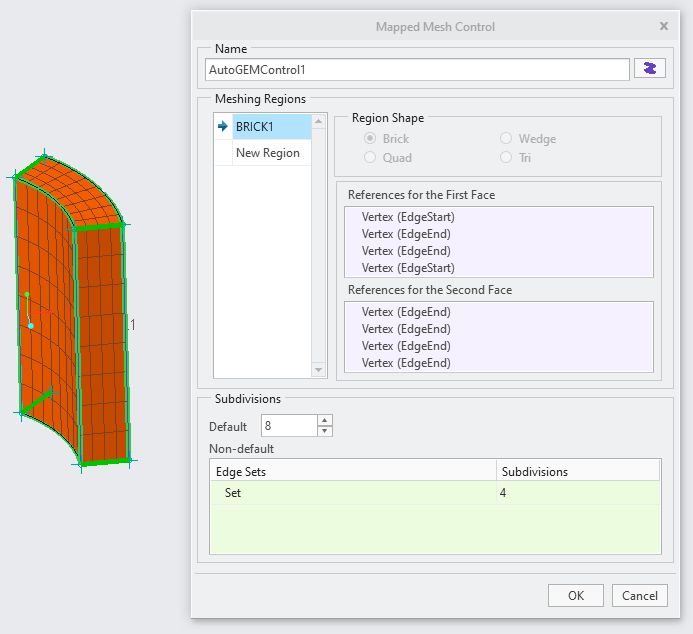This screenshot has width=693, height=634.
Task: Decrease the Default subdivisions value
Action: point(324,432)
